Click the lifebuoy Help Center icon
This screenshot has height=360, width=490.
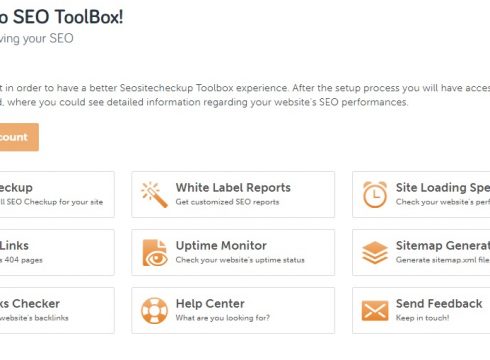click(154, 311)
